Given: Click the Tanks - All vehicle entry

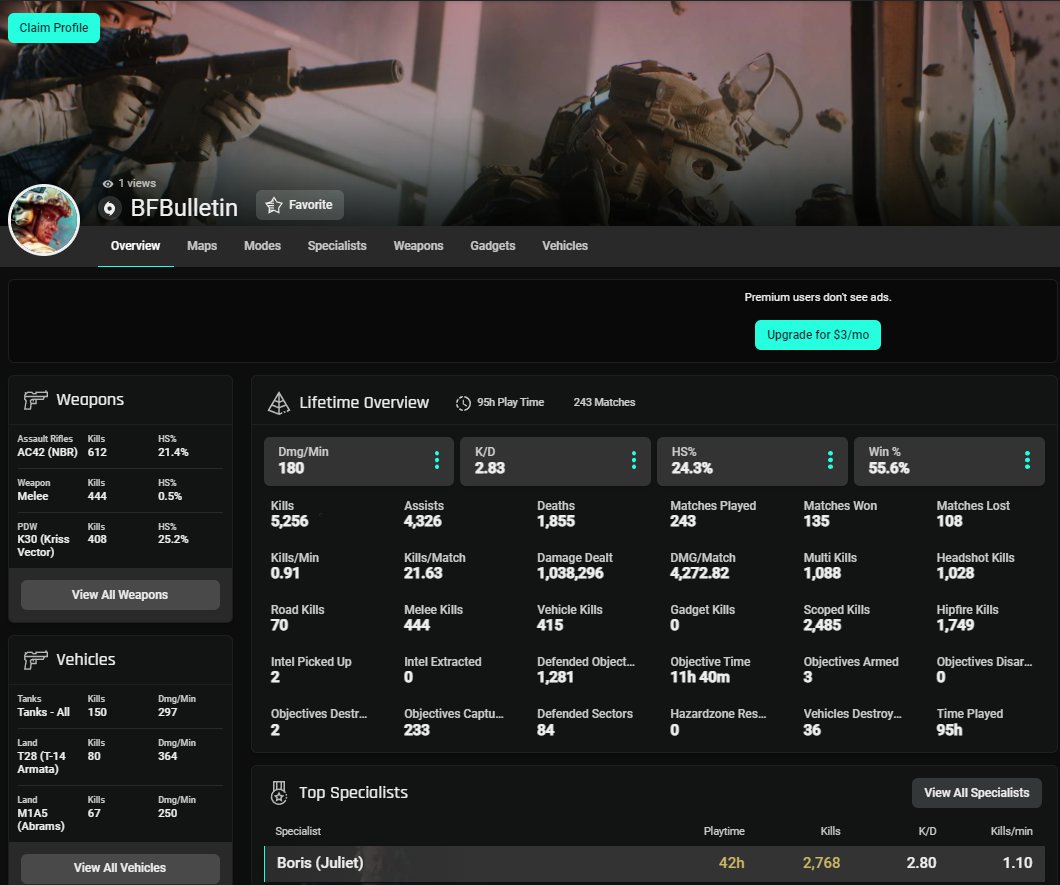Looking at the screenshot, I should [120, 706].
